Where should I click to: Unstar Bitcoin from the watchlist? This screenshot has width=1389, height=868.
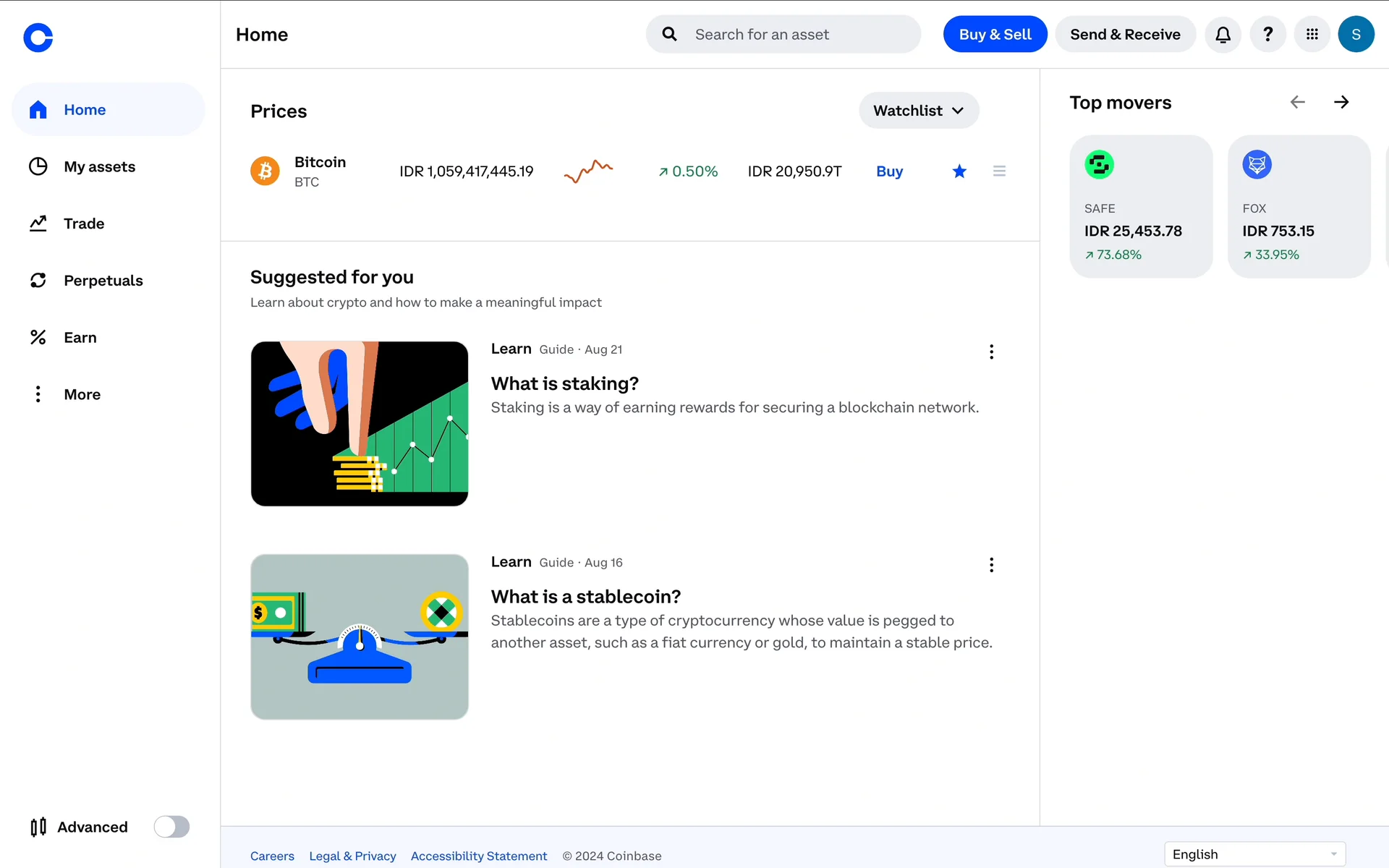pos(959,171)
